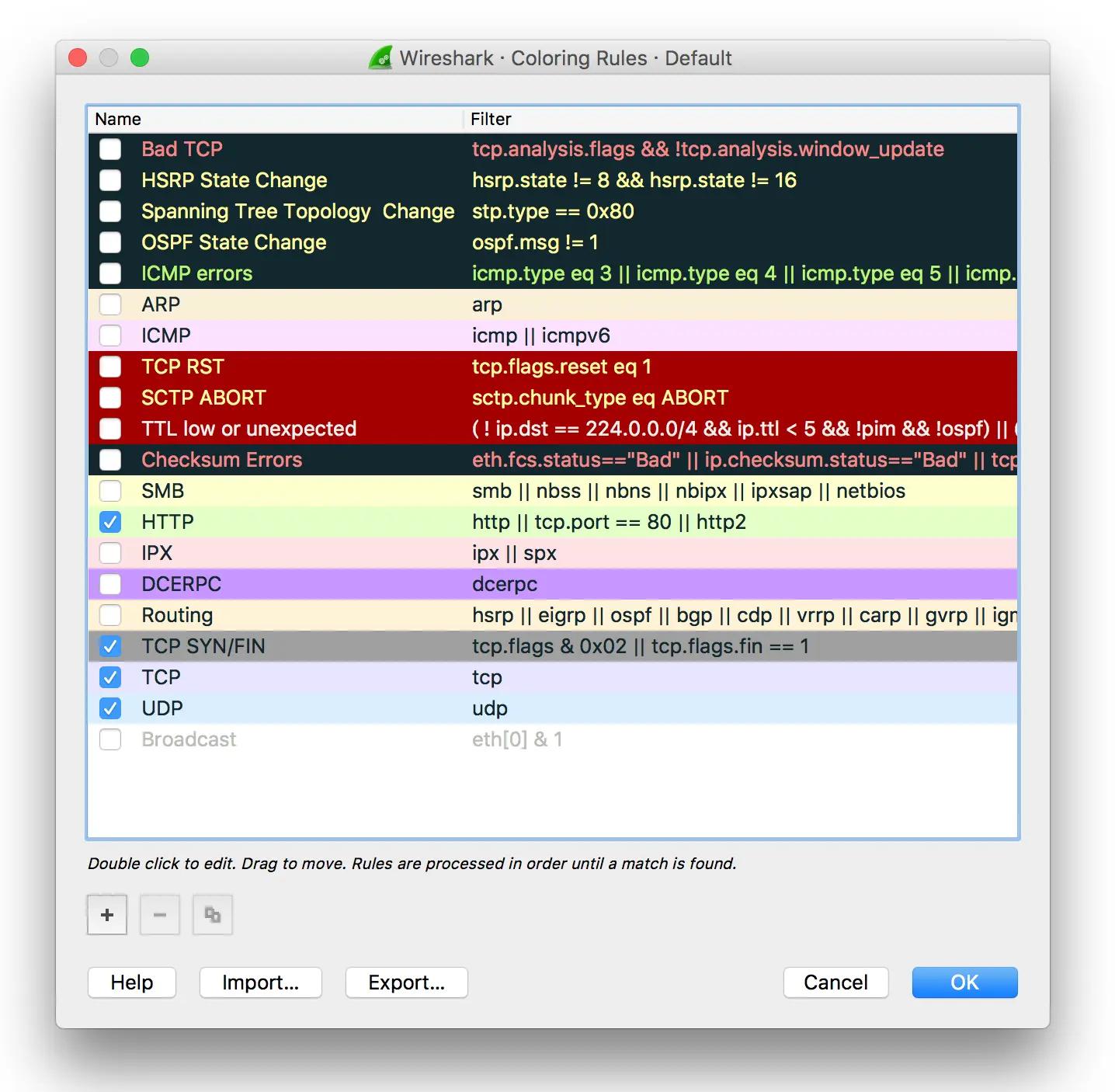This screenshot has height=1092, width=1115.
Task: Click the Import... button
Action: pos(261,982)
